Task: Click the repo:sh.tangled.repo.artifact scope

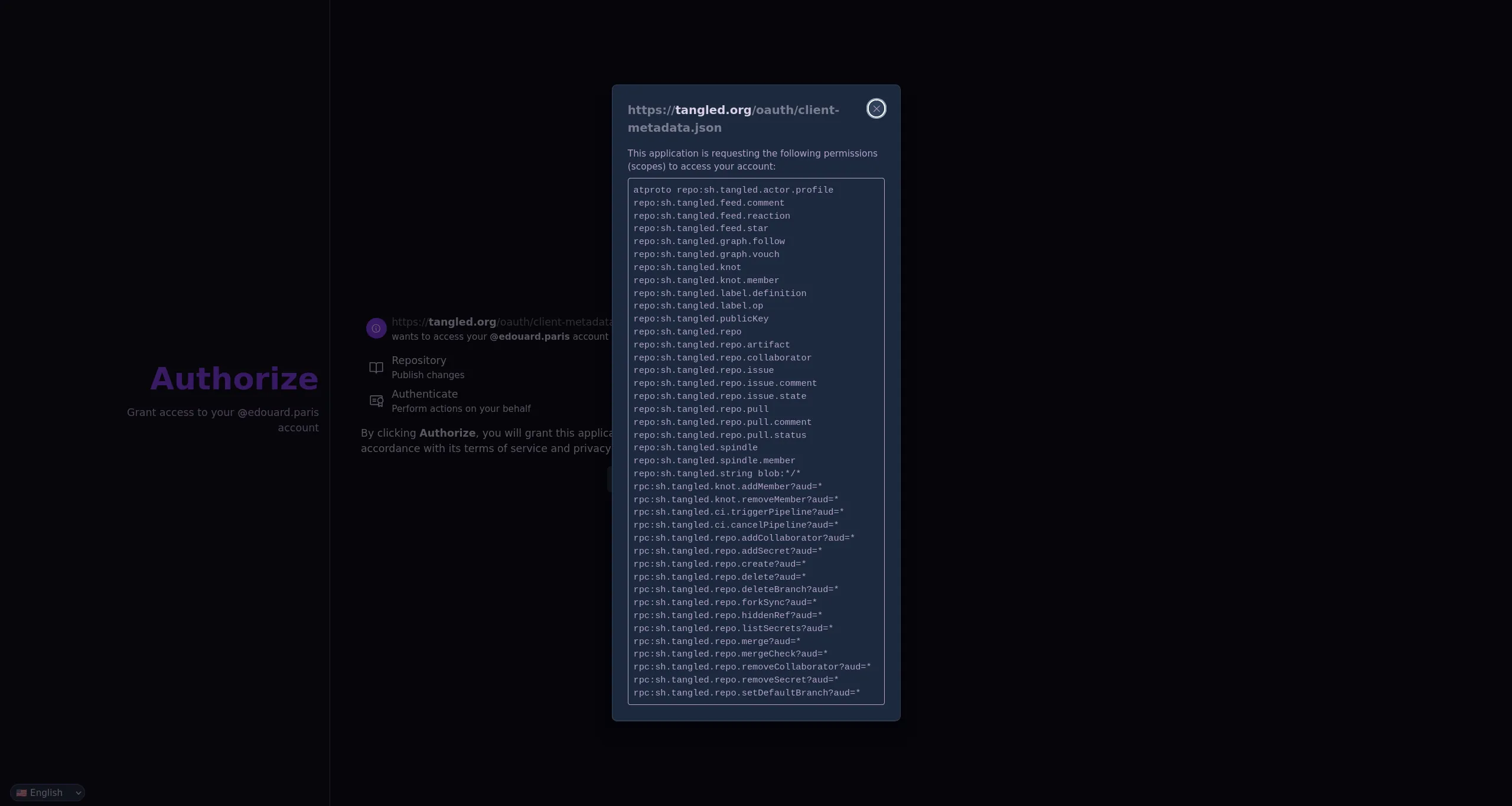Action: tap(712, 344)
